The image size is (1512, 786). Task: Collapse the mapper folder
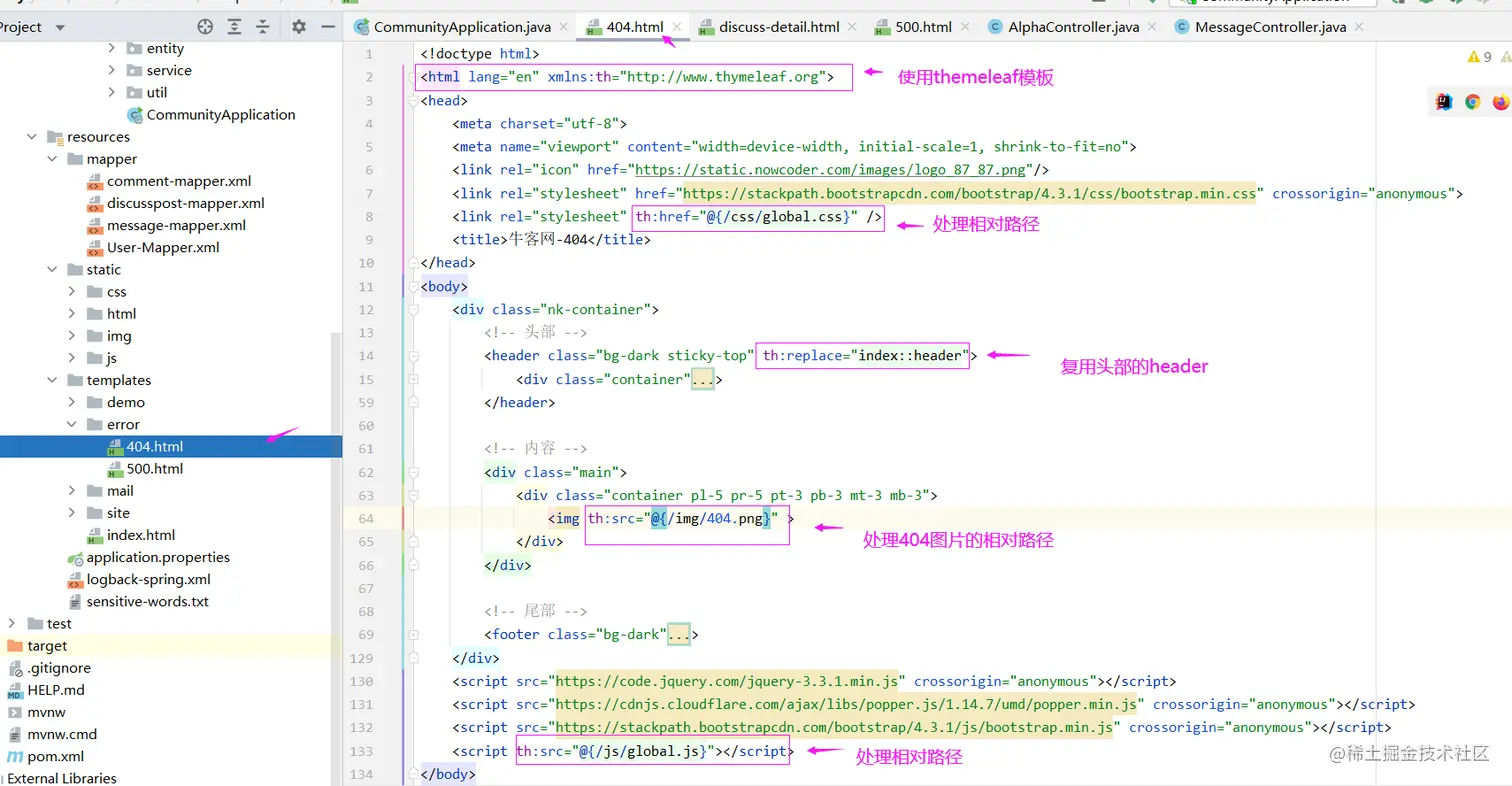click(x=52, y=159)
